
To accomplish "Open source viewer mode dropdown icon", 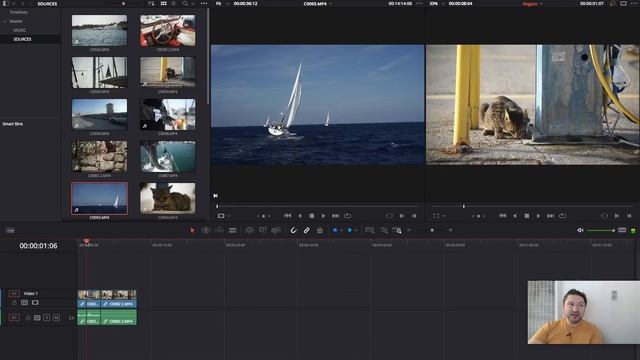I will click(224, 216).
